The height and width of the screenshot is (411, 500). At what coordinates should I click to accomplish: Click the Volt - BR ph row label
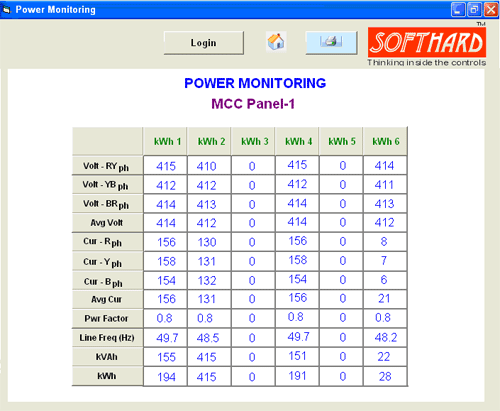pyautogui.click(x=108, y=204)
